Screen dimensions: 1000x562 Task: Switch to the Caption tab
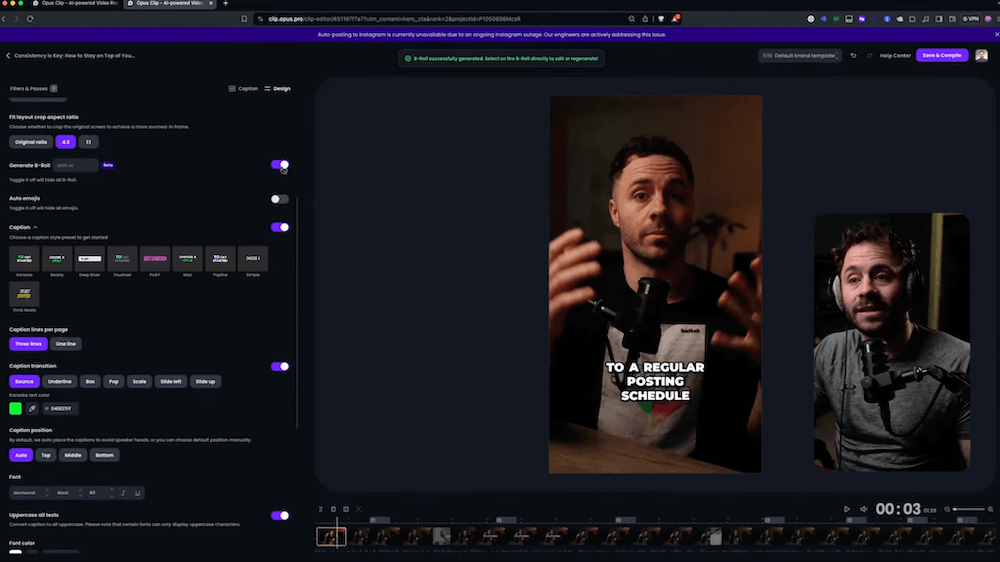point(244,89)
